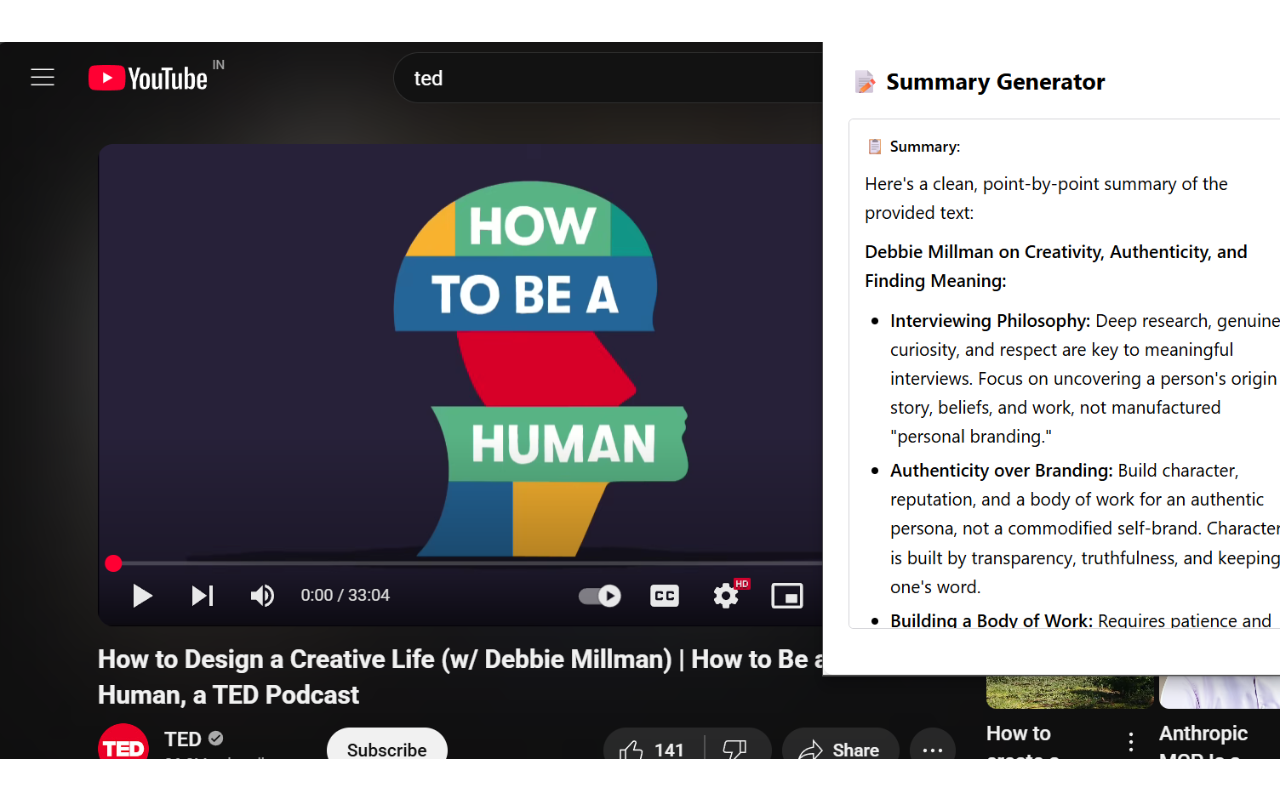Open the YouTube guide hamburger menu
This screenshot has height=800, width=1280.
(42, 78)
